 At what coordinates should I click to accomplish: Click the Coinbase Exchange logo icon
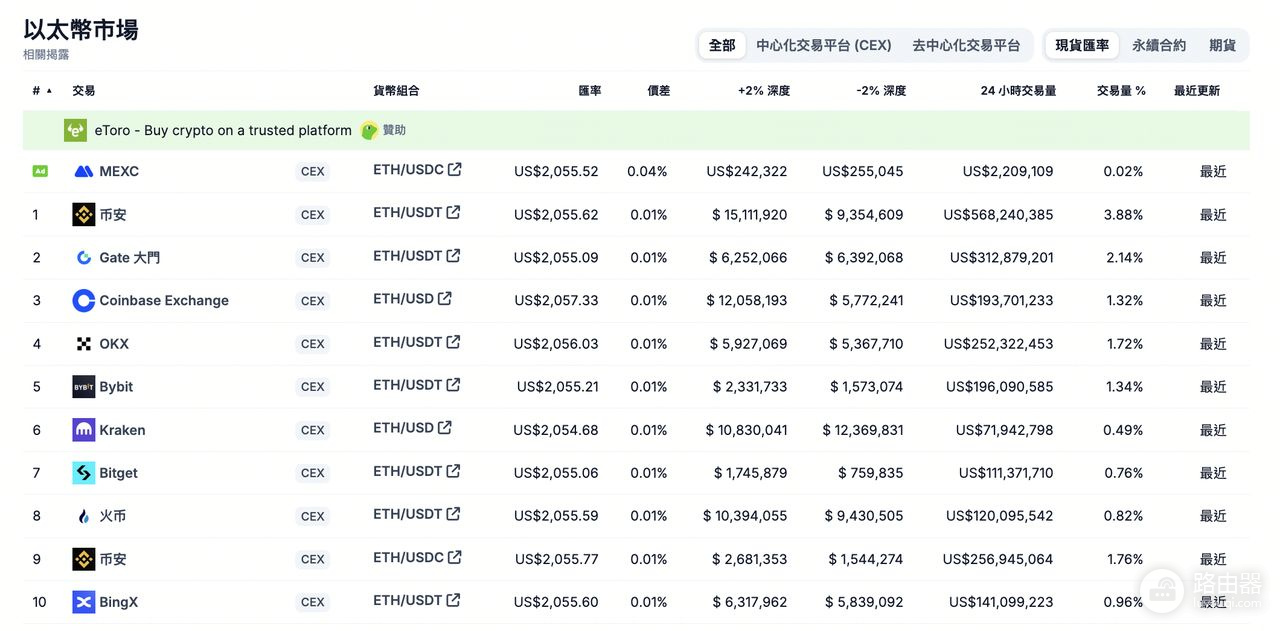[84, 300]
